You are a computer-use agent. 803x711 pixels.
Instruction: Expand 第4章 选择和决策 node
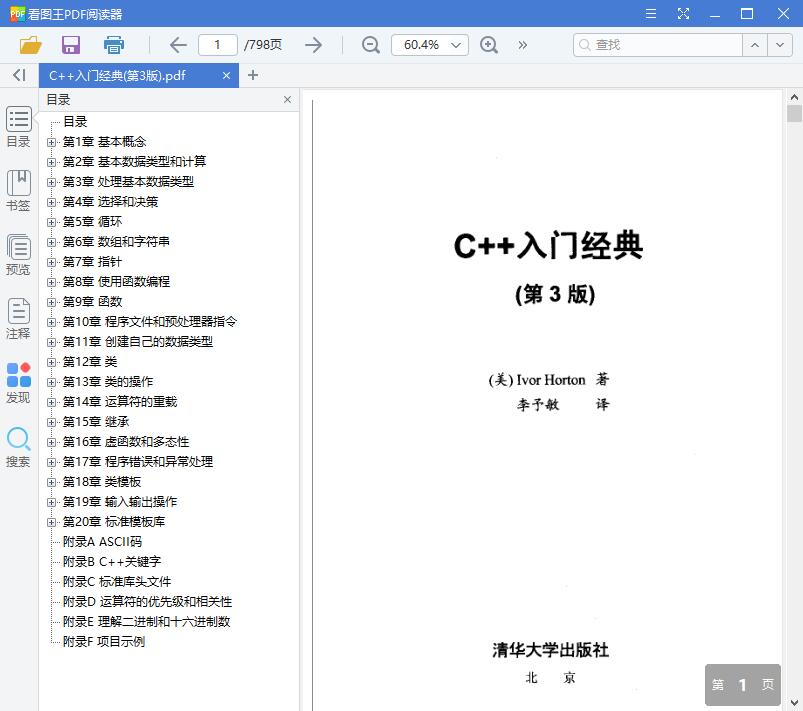(51, 202)
